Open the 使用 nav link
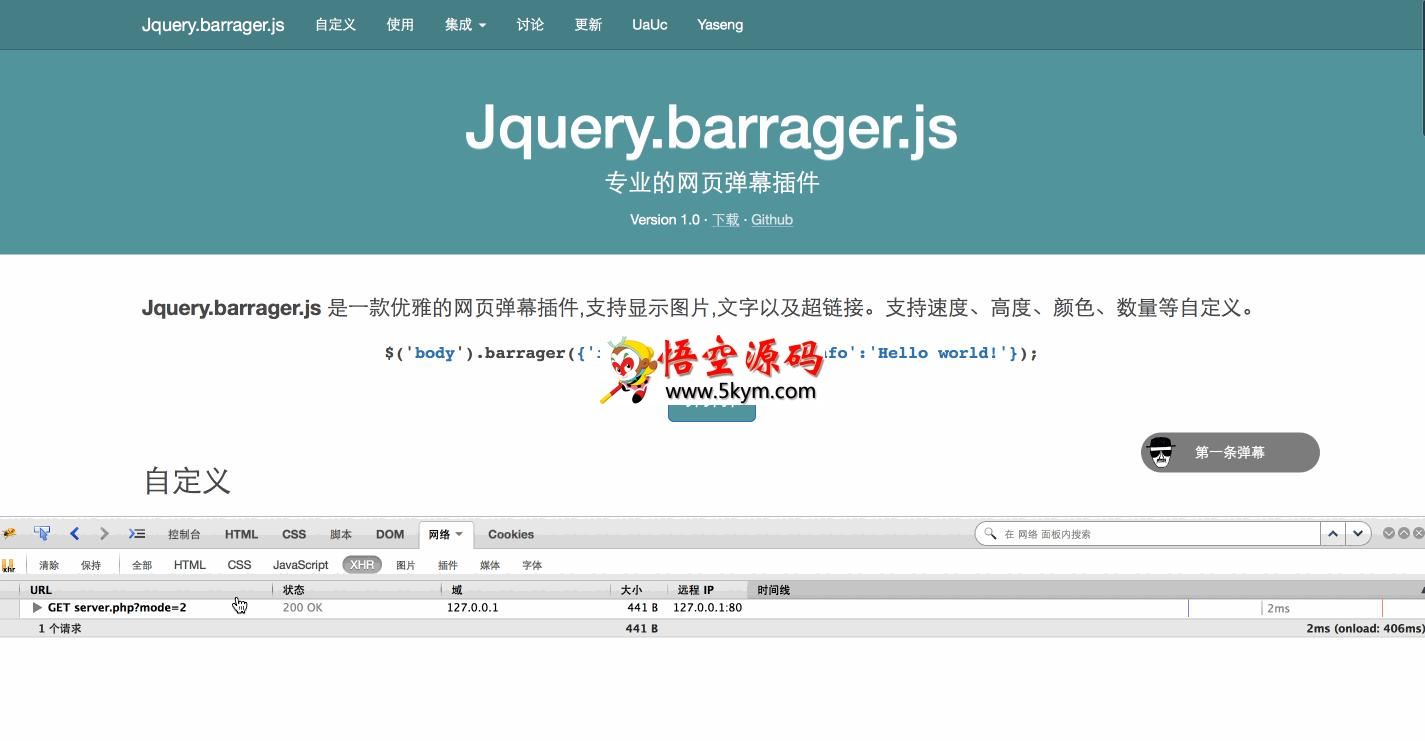1425x741 pixels. (400, 25)
